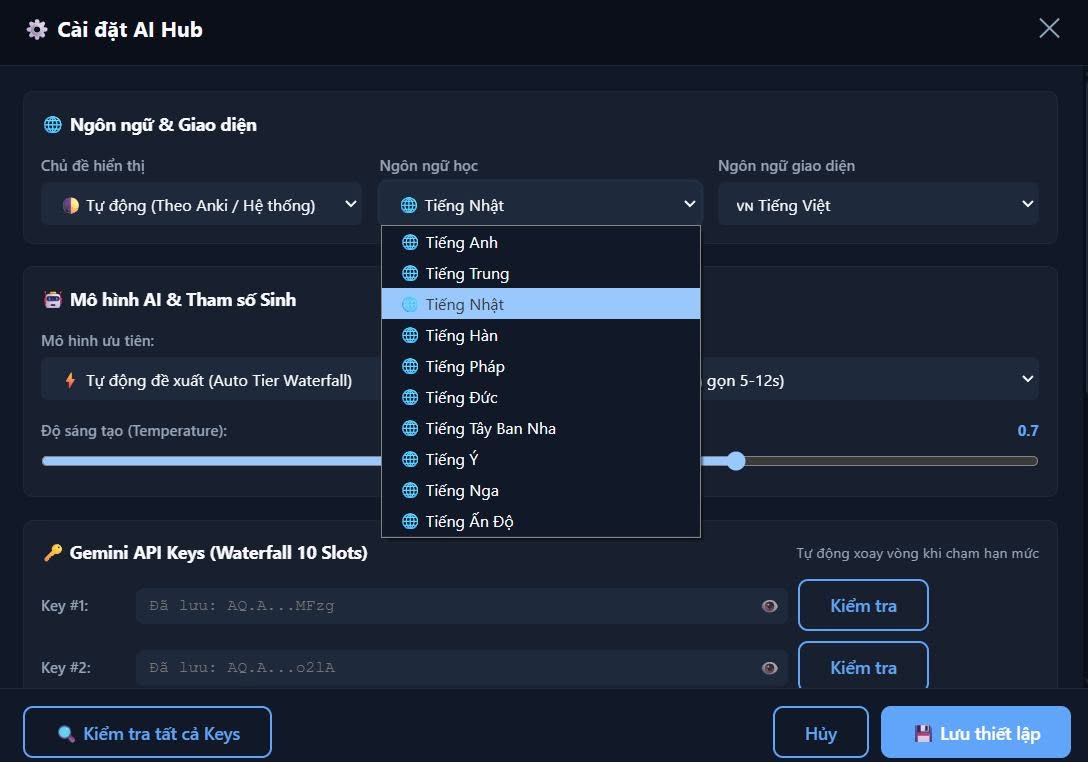Click the Chủ đề hiển thị label
This screenshot has height=762, width=1088.
93,166
